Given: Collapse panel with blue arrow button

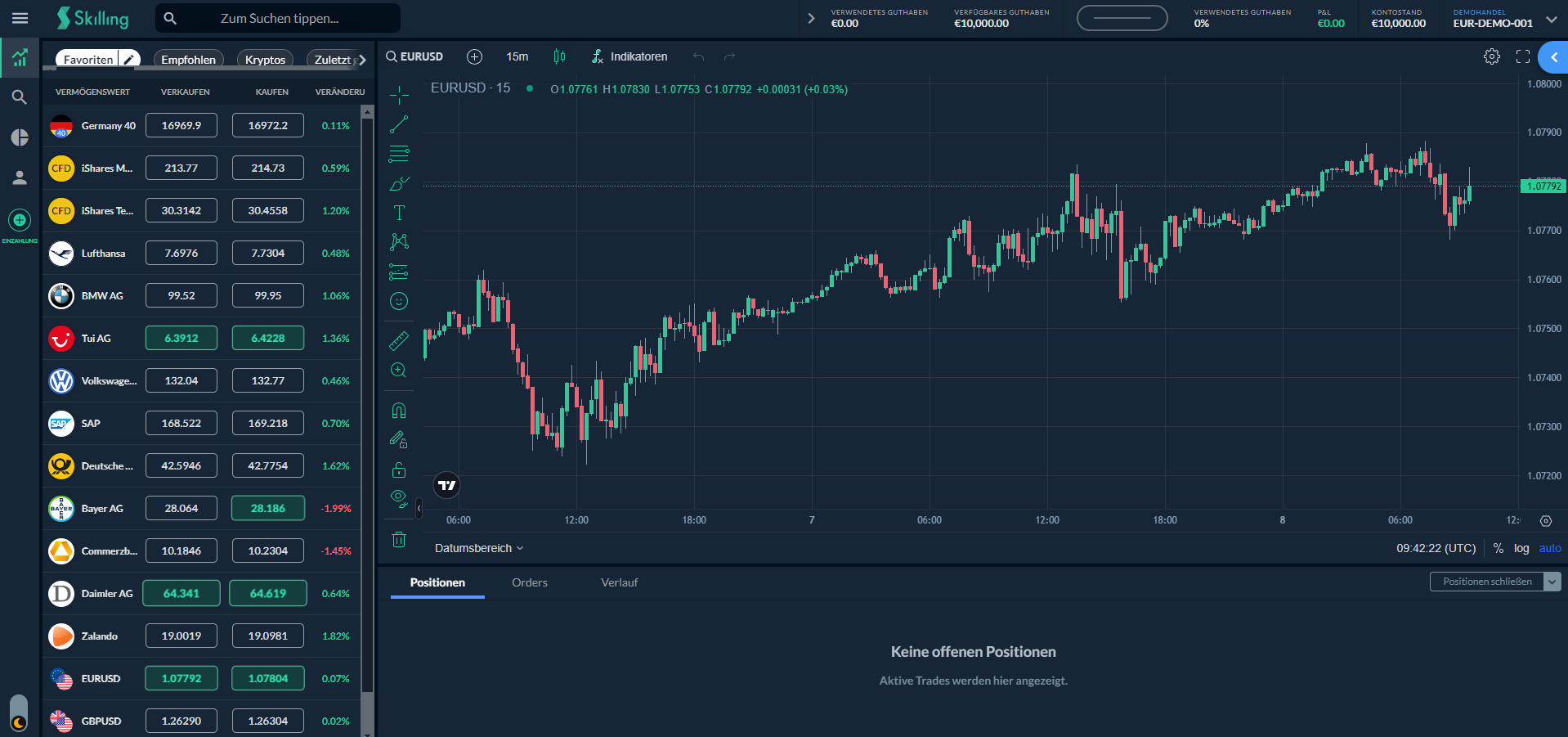Looking at the screenshot, I should [x=1554, y=57].
